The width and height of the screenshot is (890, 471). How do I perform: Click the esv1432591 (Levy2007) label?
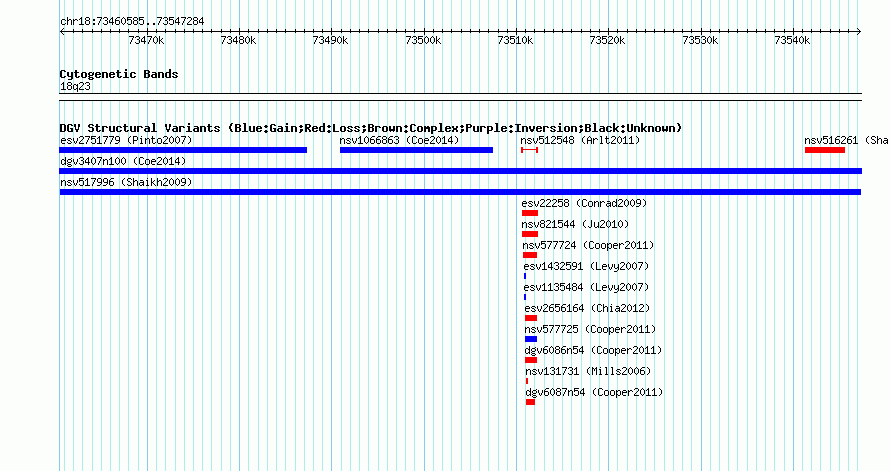click(x=586, y=266)
